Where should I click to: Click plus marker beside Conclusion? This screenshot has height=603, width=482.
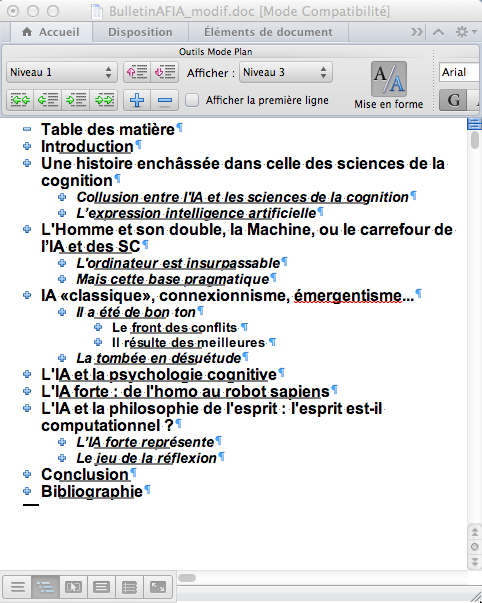click(x=27, y=474)
